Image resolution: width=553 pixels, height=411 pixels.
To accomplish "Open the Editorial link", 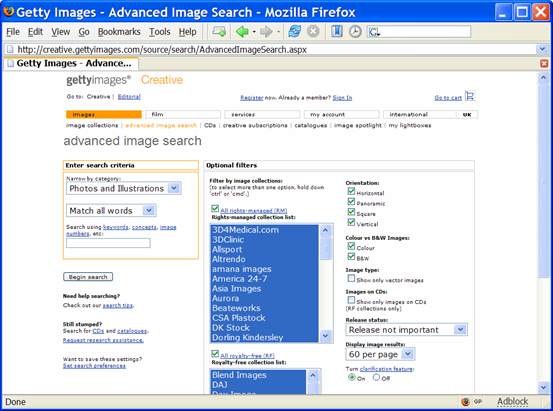I will click(x=129, y=97).
